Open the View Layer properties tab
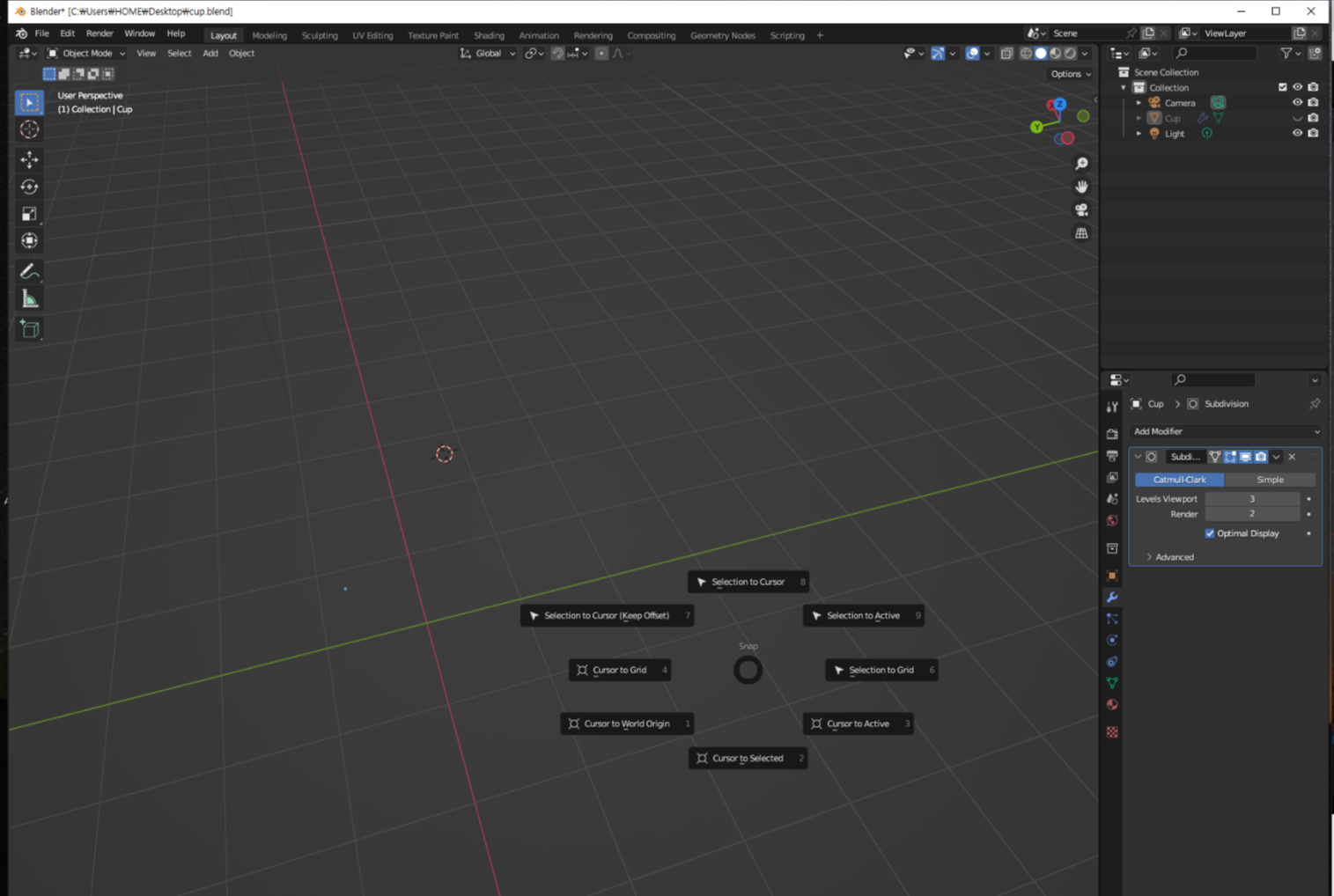Viewport: 1334px width, 896px height. [x=1112, y=477]
